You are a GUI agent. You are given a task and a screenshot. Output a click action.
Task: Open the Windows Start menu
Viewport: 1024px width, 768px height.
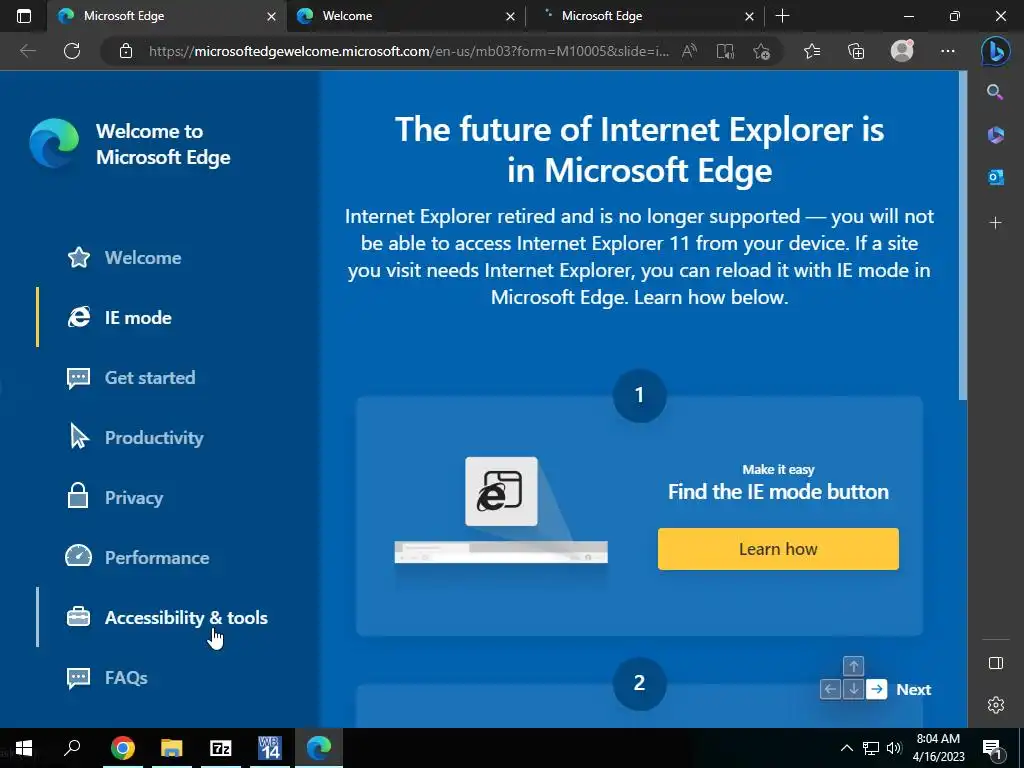click(24, 748)
